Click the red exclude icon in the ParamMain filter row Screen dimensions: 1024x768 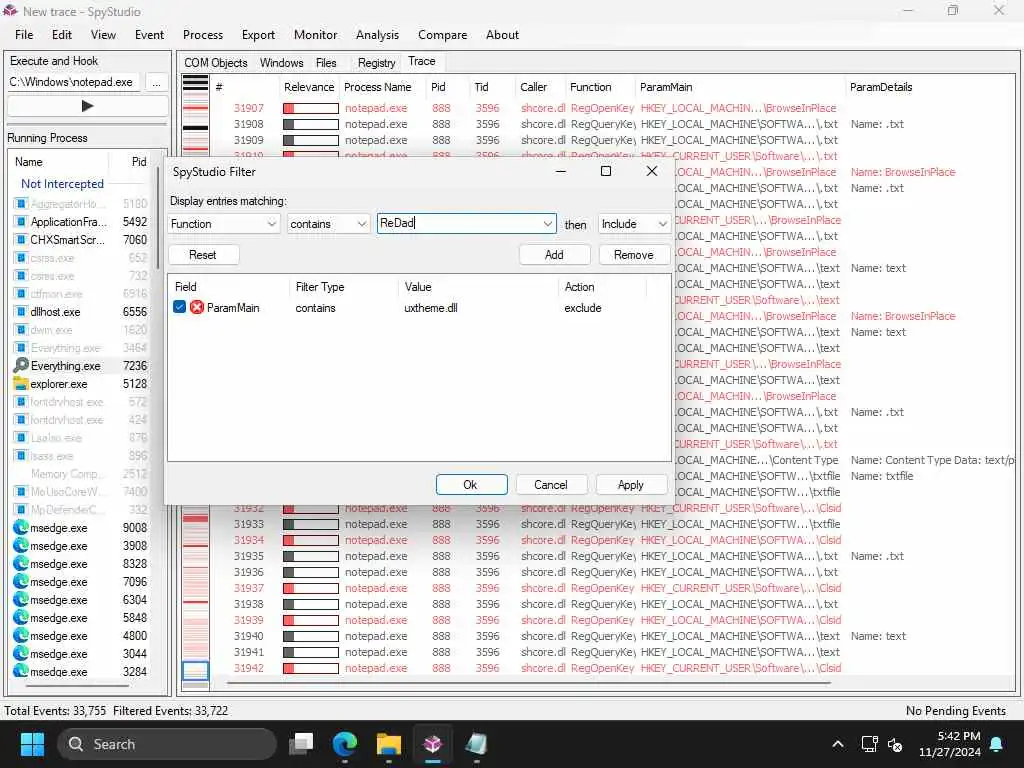197,307
